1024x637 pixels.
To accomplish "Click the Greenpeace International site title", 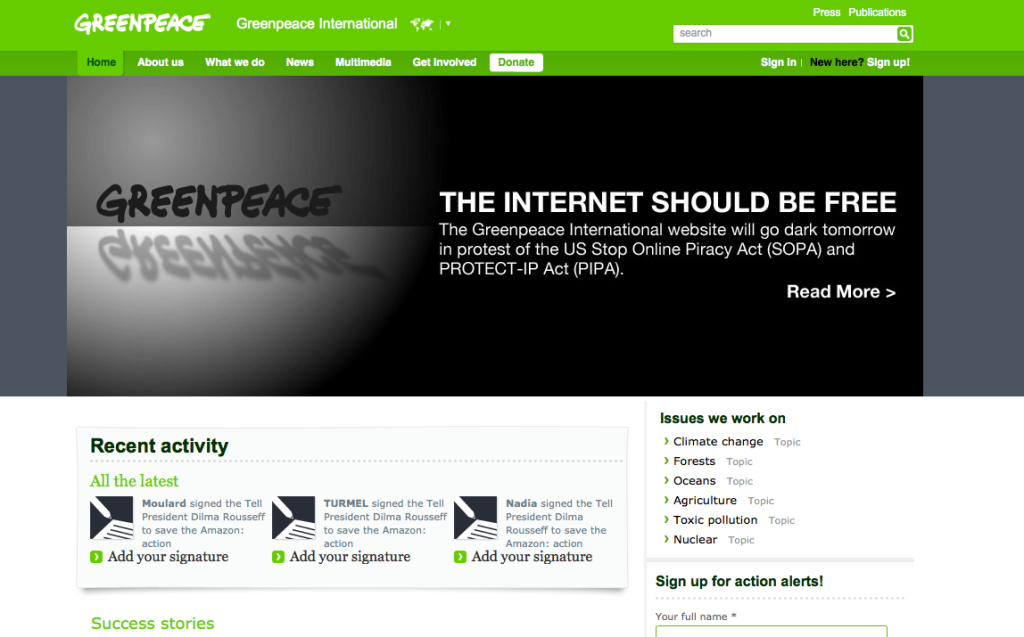I will click(x=317, y=24).
